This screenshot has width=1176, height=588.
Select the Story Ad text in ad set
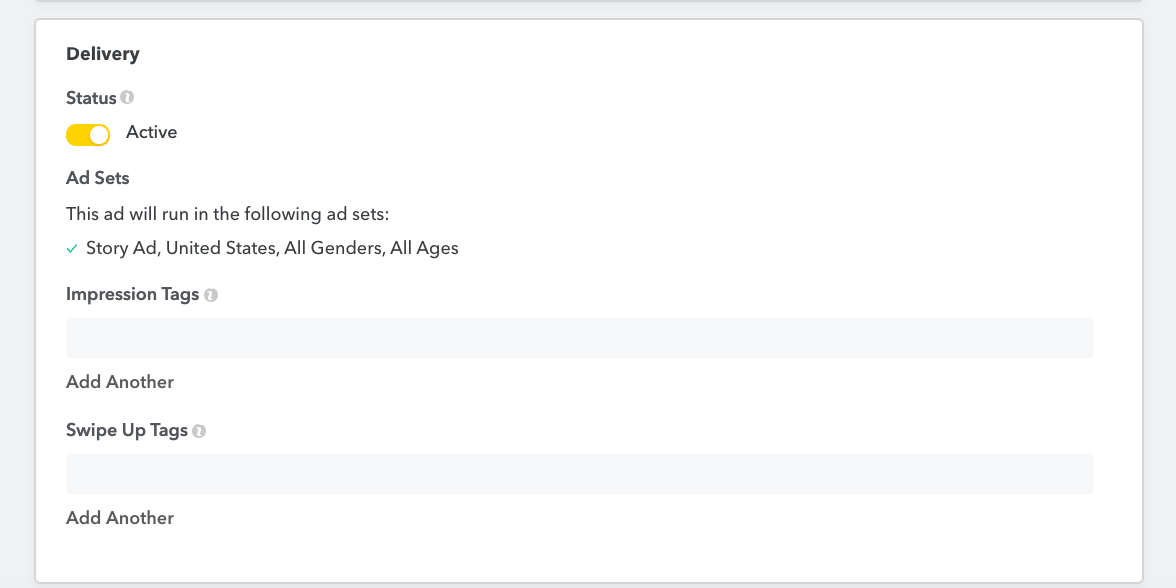coord(121,248)
